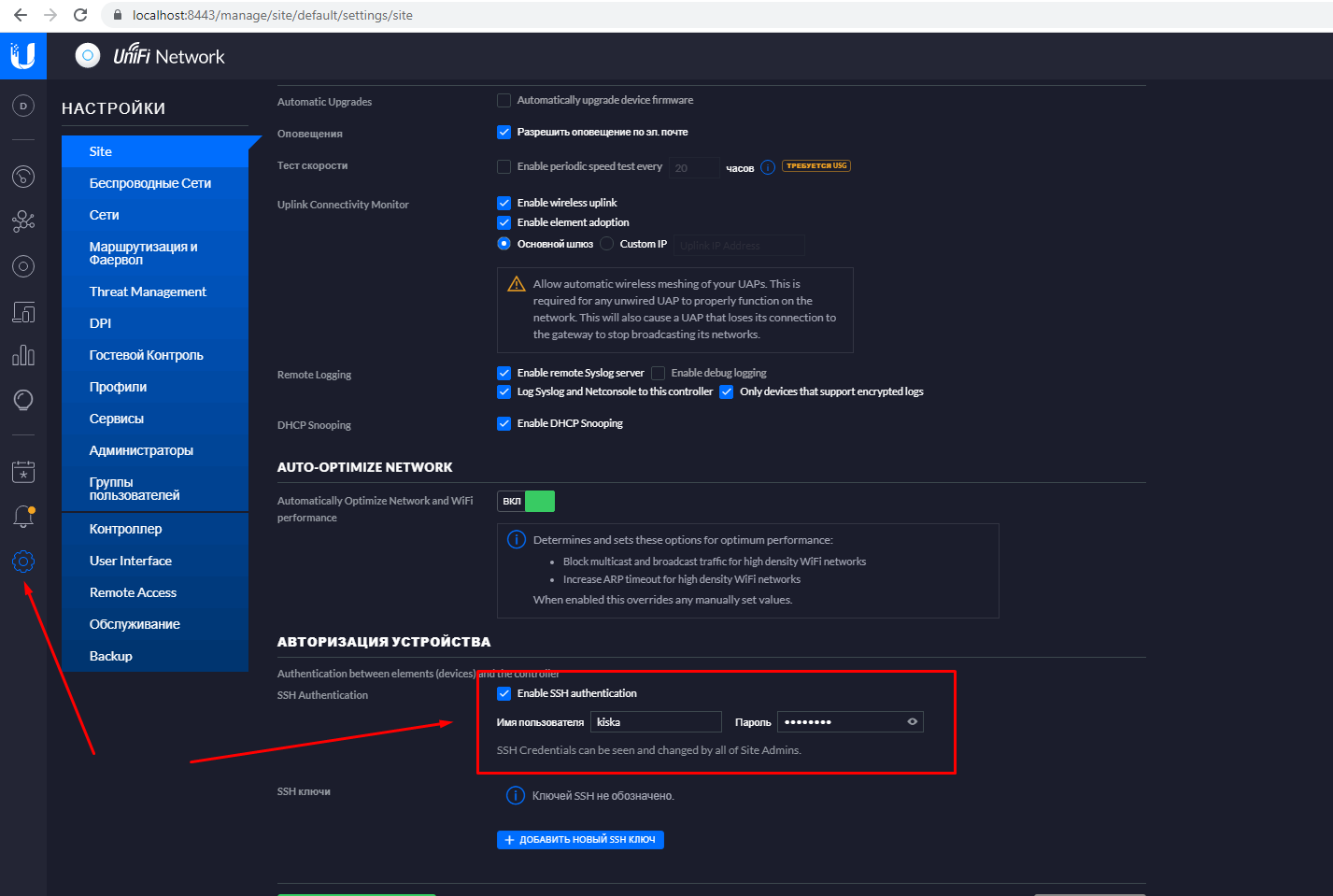1333x896 pixels.
Task: Toggle Only devices that support encrypted logs
Action: 727,391
